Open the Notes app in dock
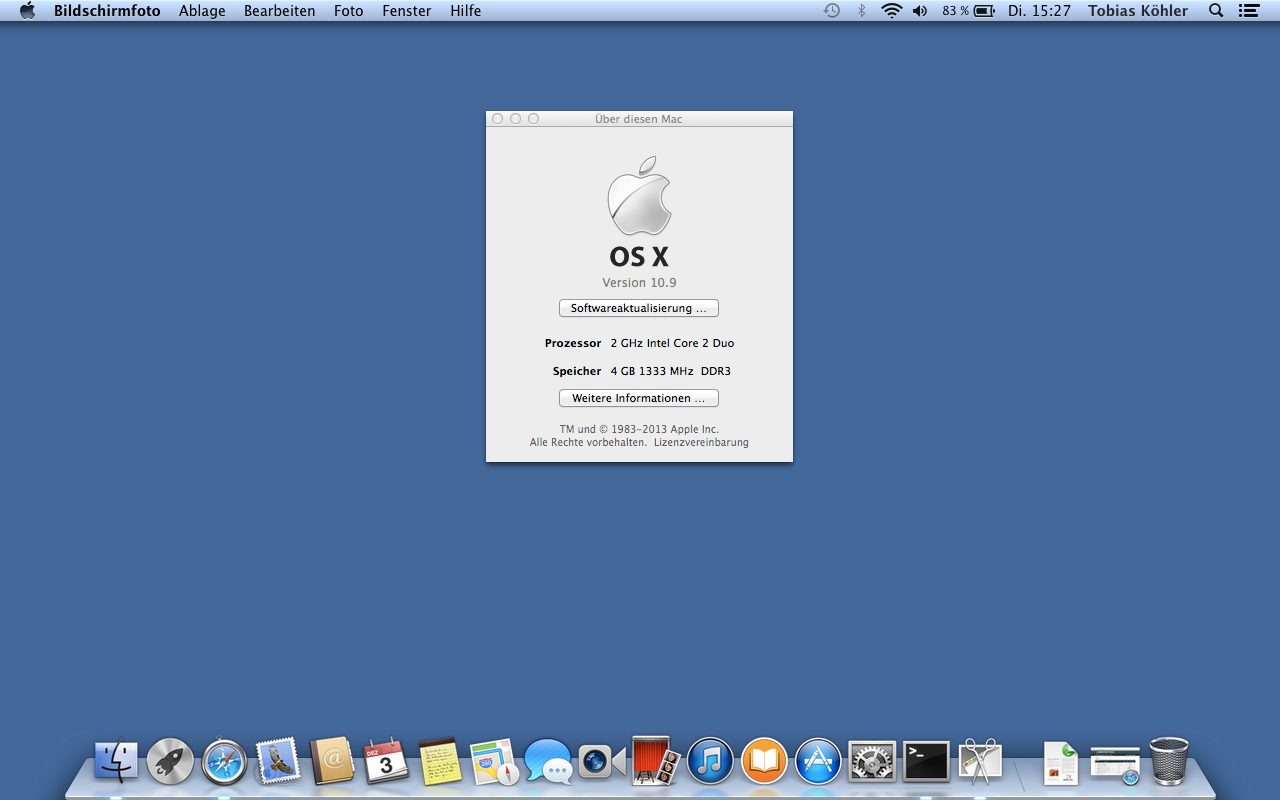This screenshot has height=800, width=1280. [440, 762]
